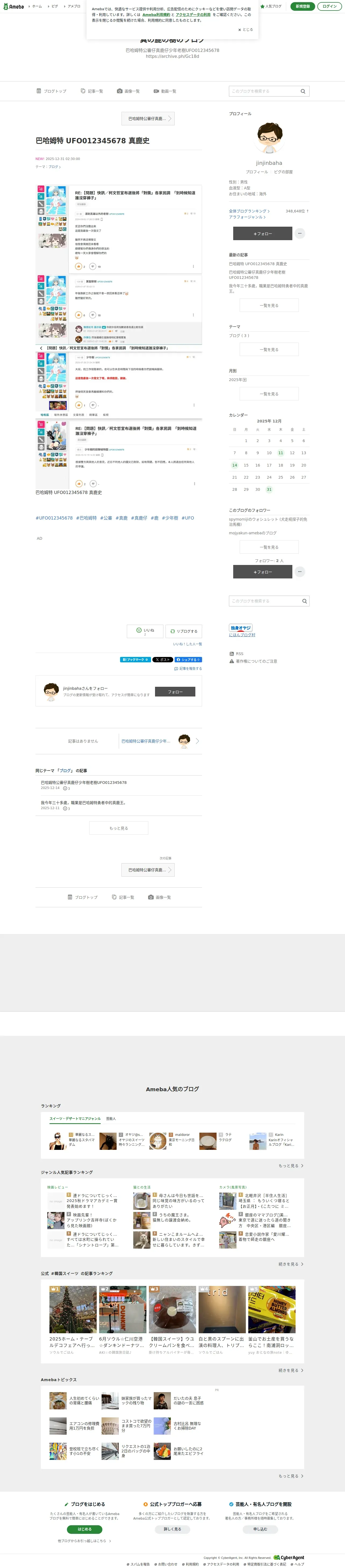Open the three-dot menu beside profile follow button
This screenshot has width=345, height=1568.
(x=300, y=233)
